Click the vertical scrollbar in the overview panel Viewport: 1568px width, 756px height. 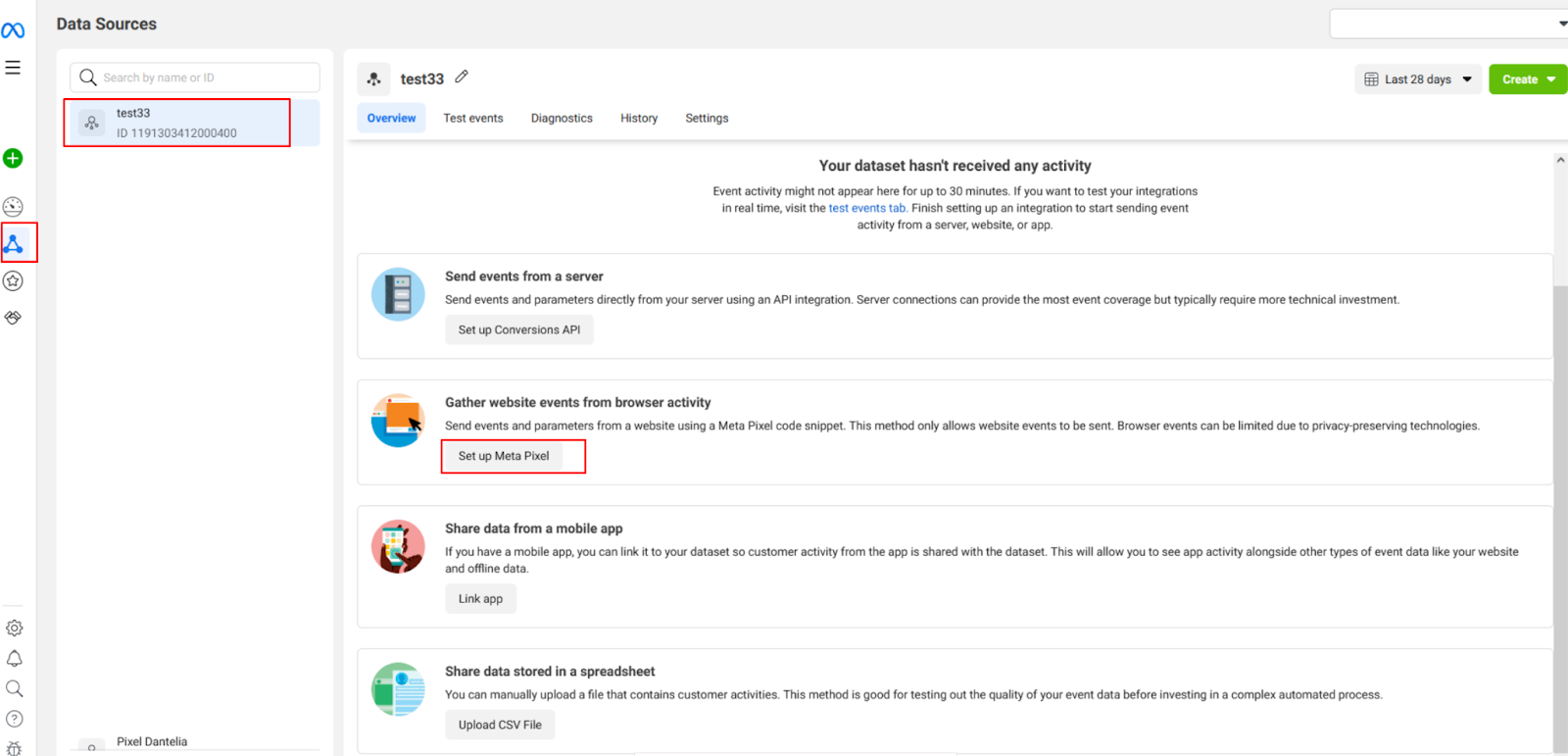point(1560,490)
